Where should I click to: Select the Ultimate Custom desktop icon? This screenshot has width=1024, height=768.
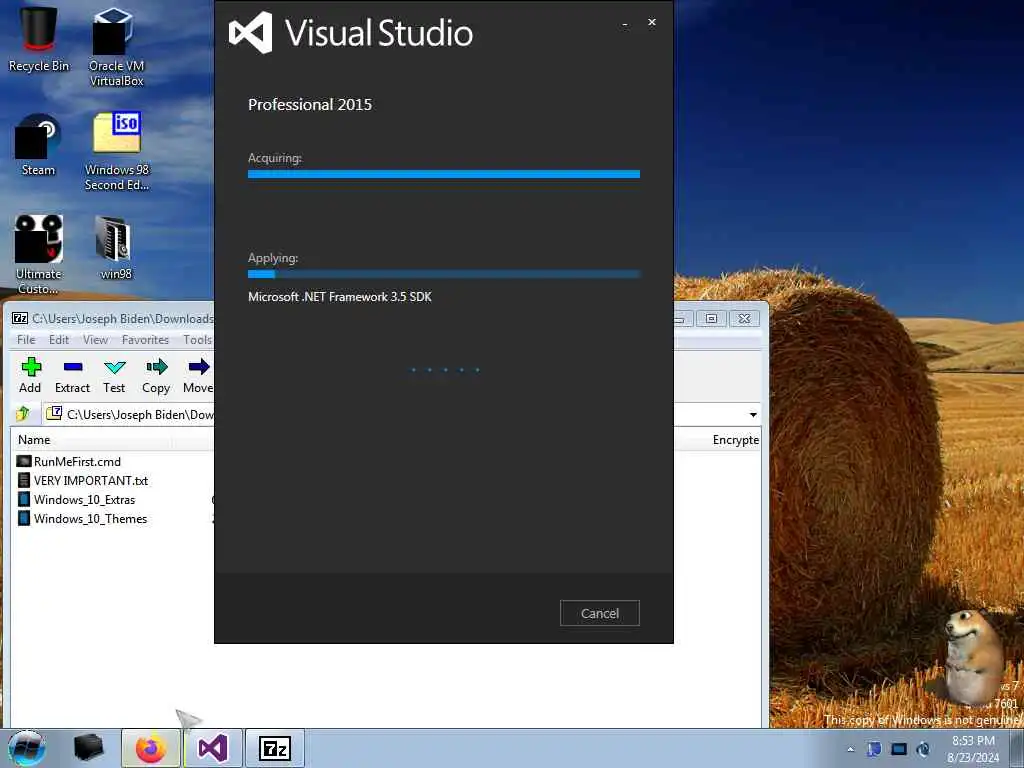39,254
